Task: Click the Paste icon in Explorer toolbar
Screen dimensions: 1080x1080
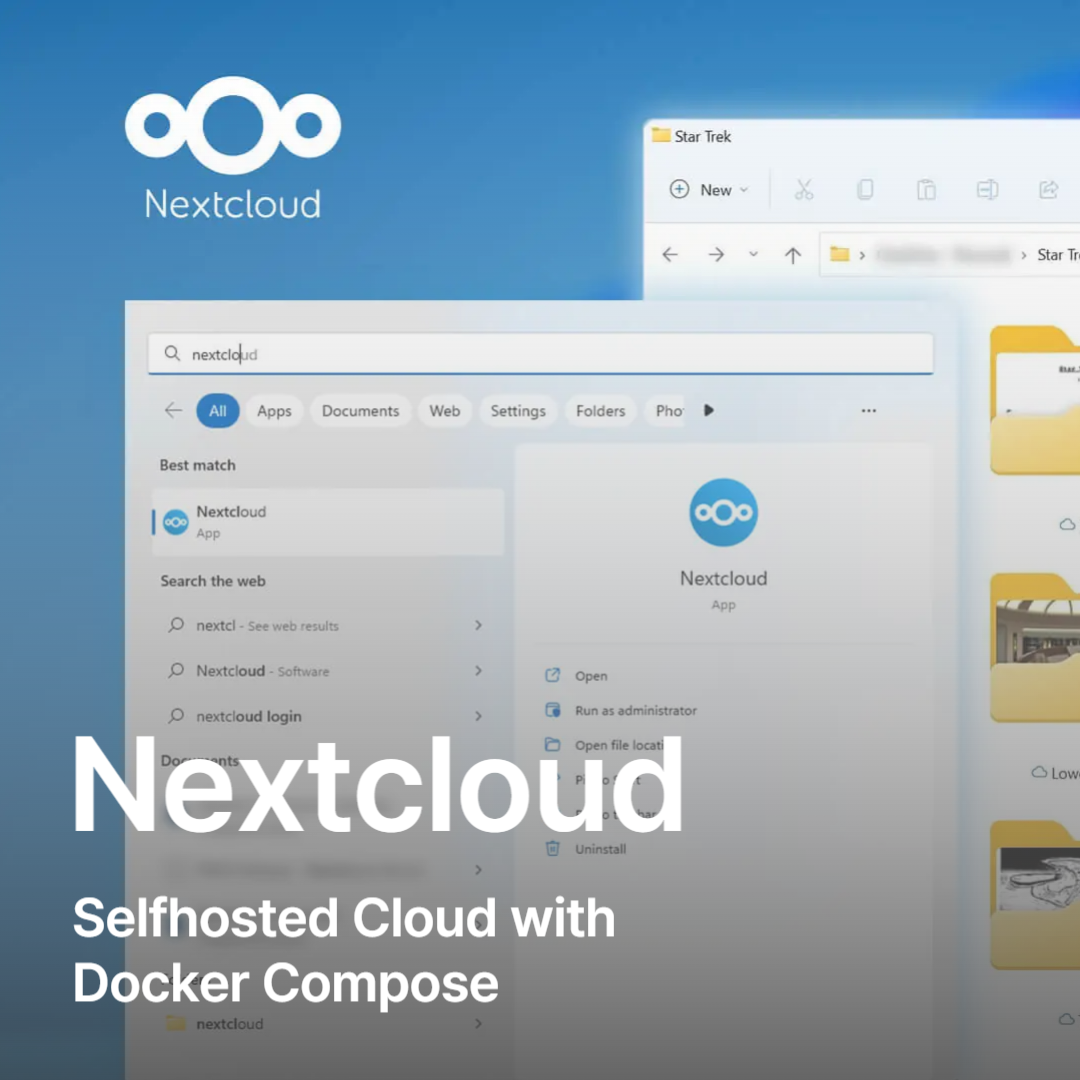Action: point(926,189)
